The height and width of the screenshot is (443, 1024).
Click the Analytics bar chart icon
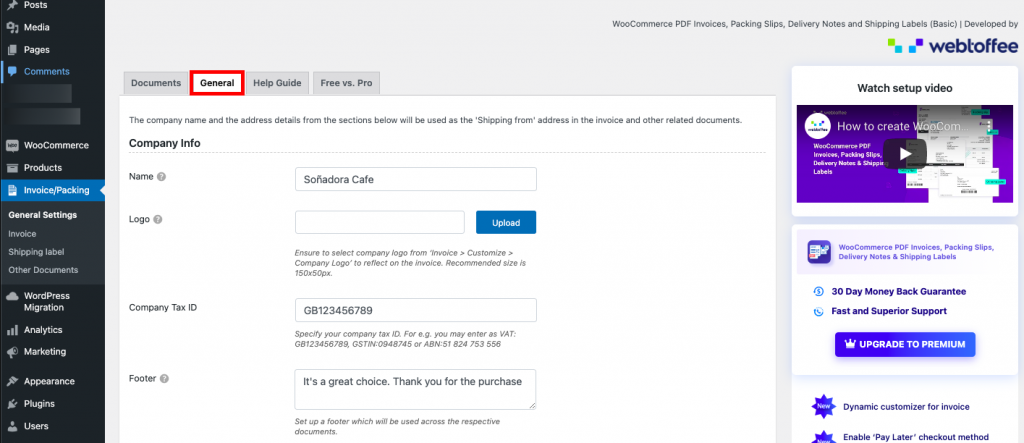click(x=12, y=330)
